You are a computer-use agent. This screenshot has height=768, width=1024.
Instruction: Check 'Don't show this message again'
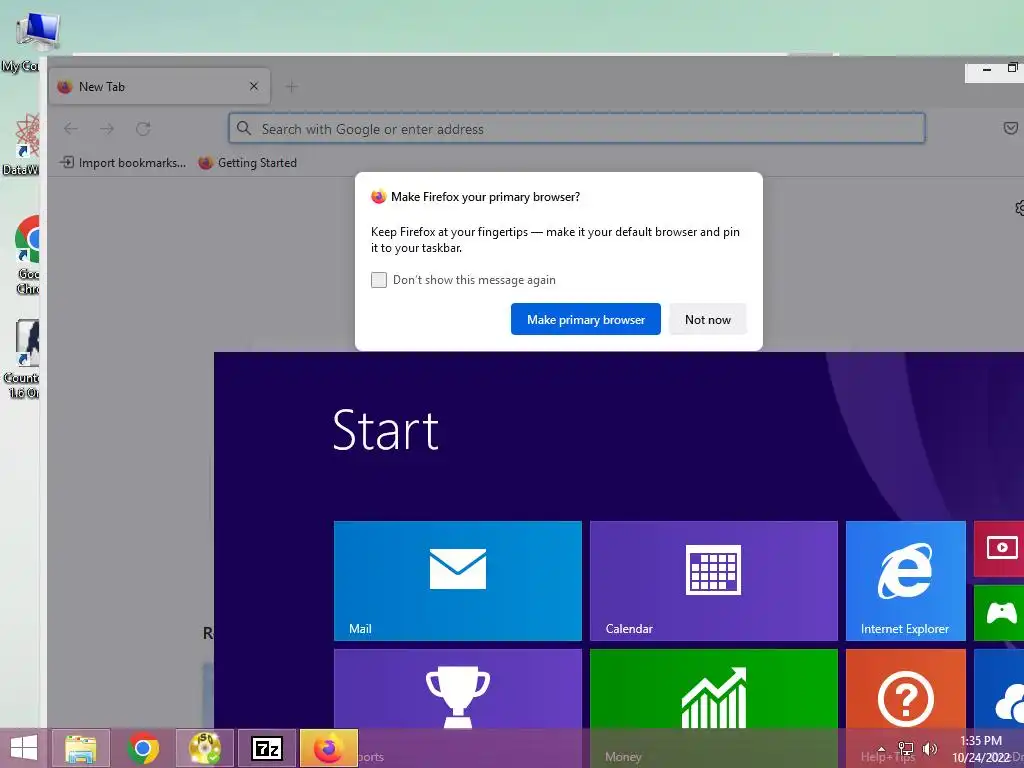[379, 280]
